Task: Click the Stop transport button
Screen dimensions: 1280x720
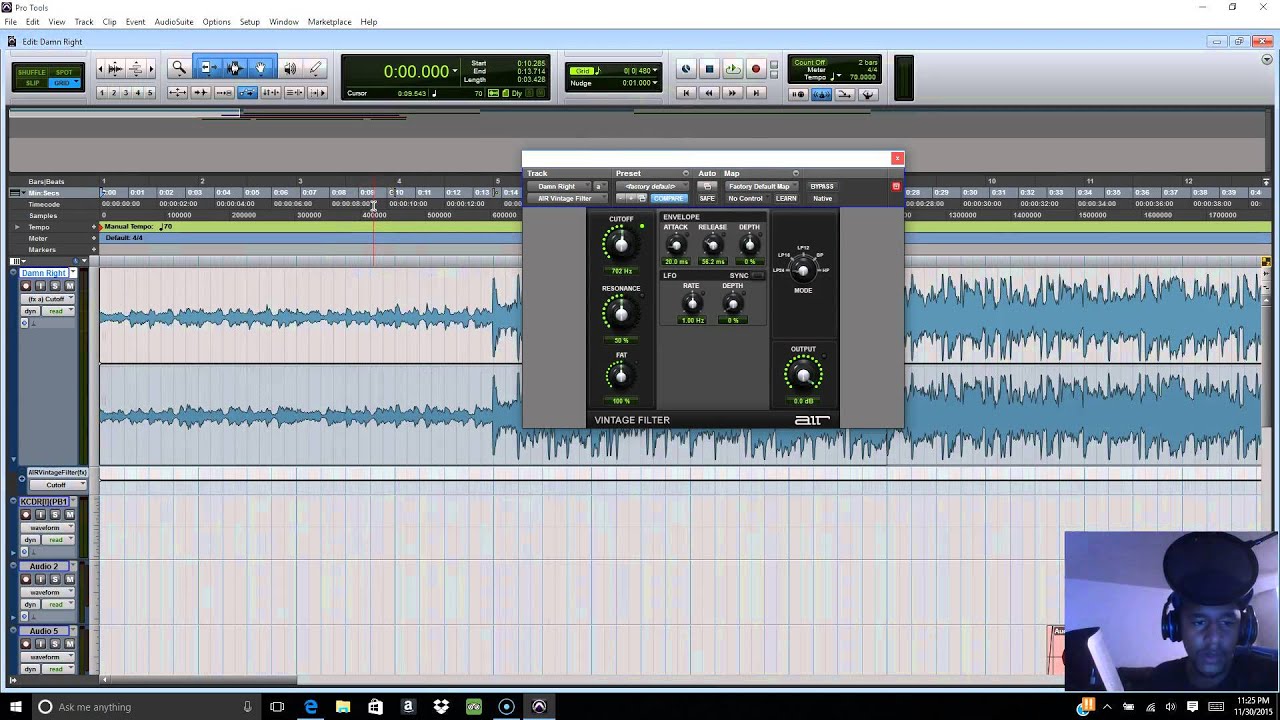Action: click(709, 69)
